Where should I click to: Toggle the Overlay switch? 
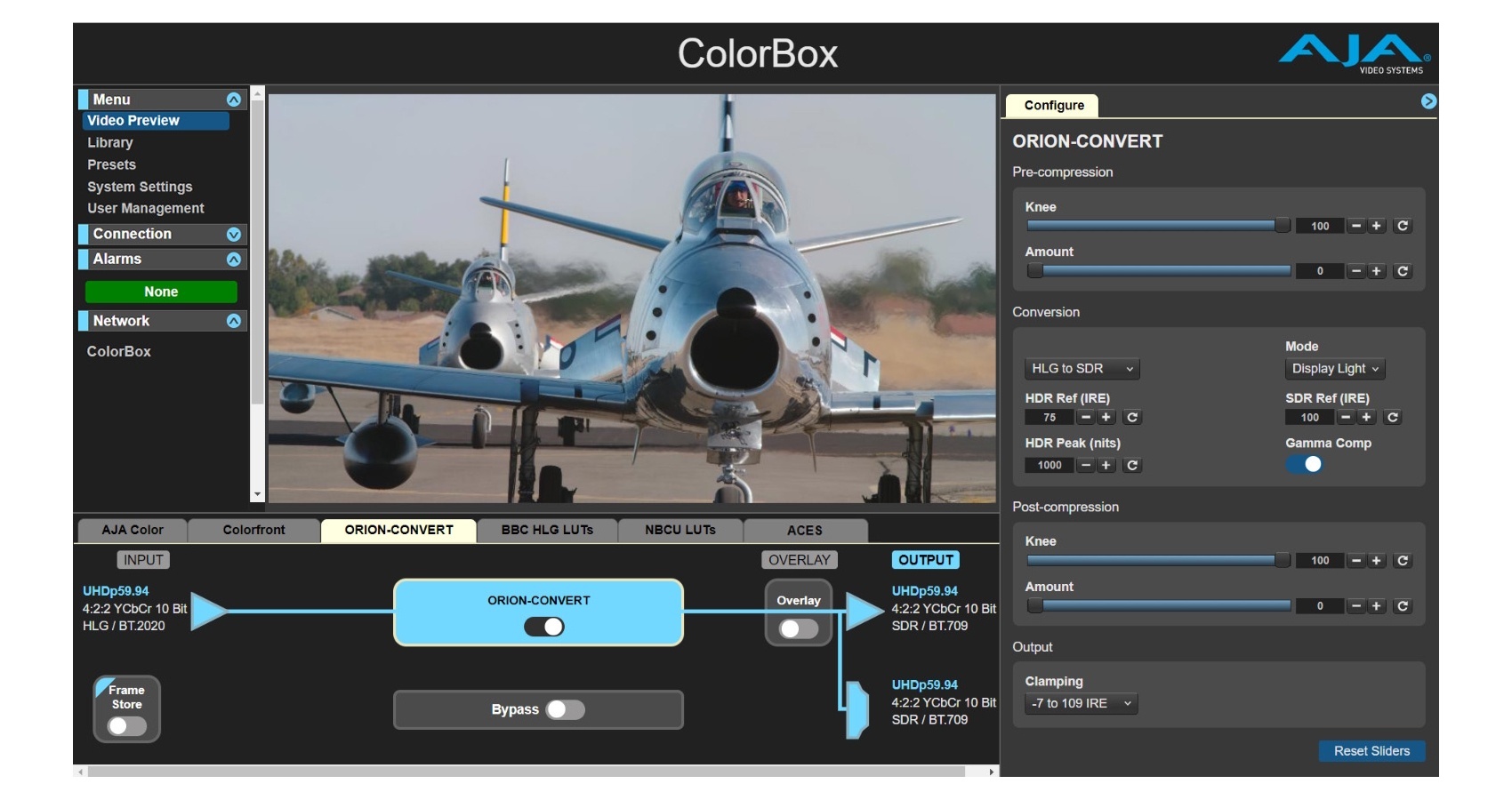(799, 629)
